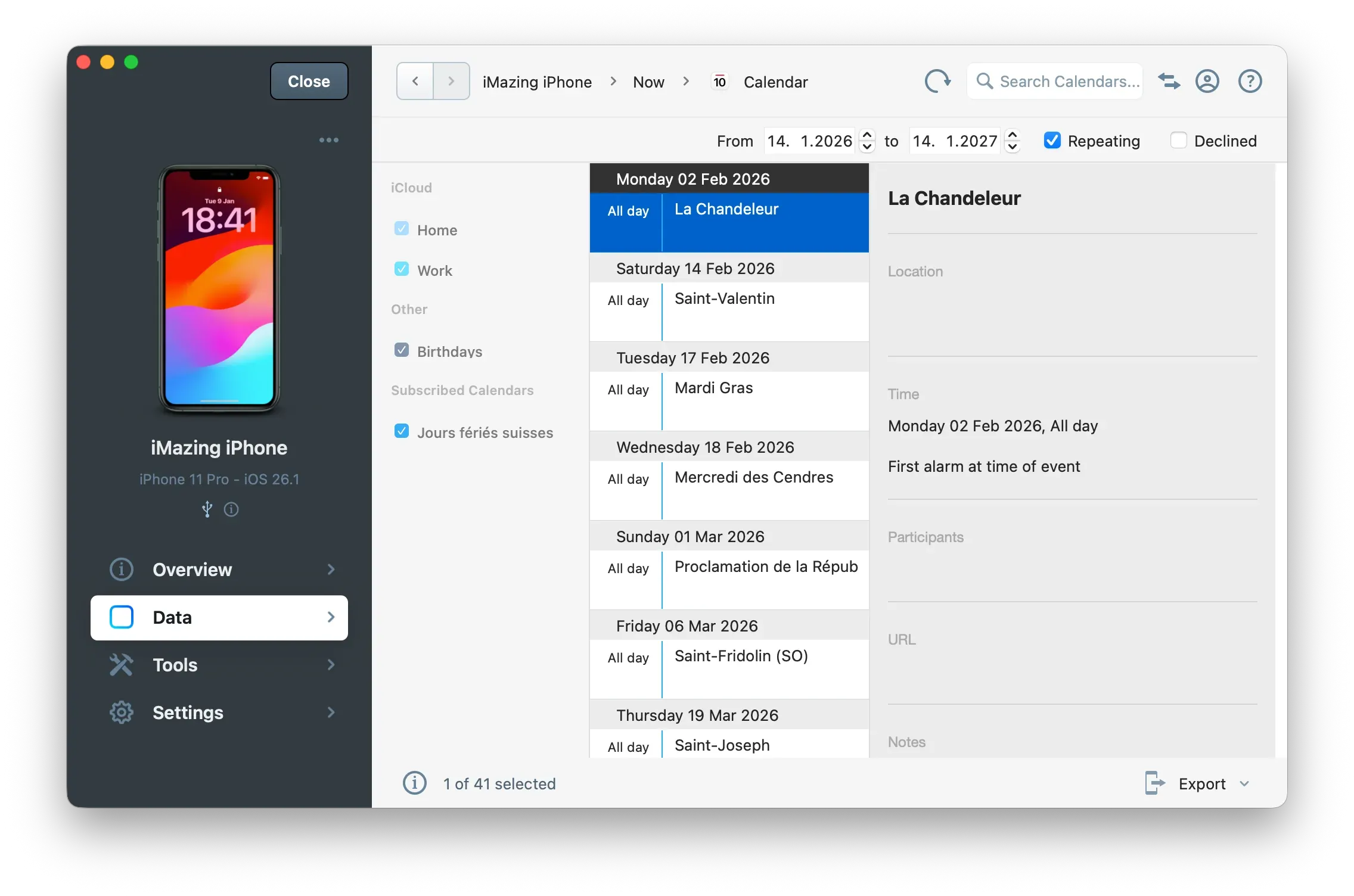This screenshot has height=896, width=1354.
Task: Open the Export options dropdown
Action: coord(1244,783)
